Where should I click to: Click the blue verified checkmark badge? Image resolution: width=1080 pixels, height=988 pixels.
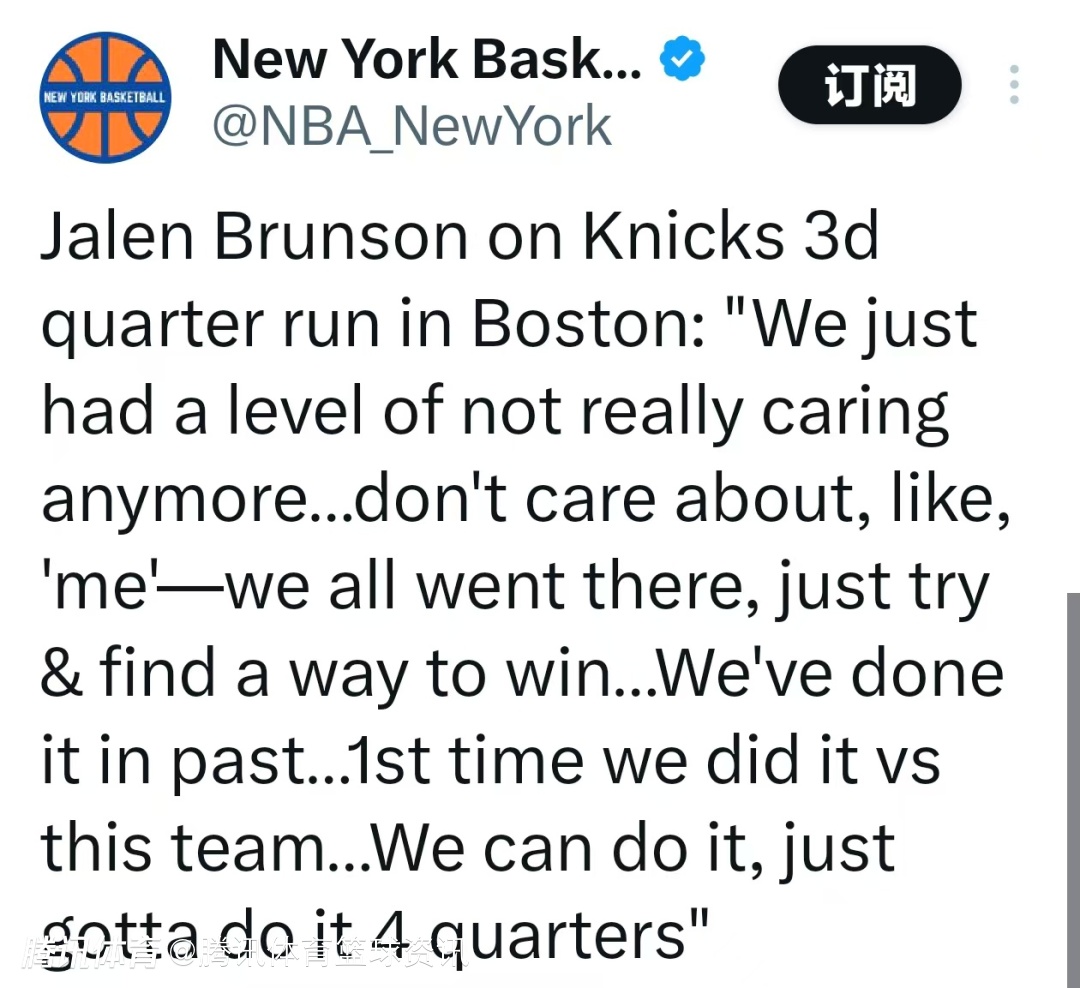(x=683, y=62)
